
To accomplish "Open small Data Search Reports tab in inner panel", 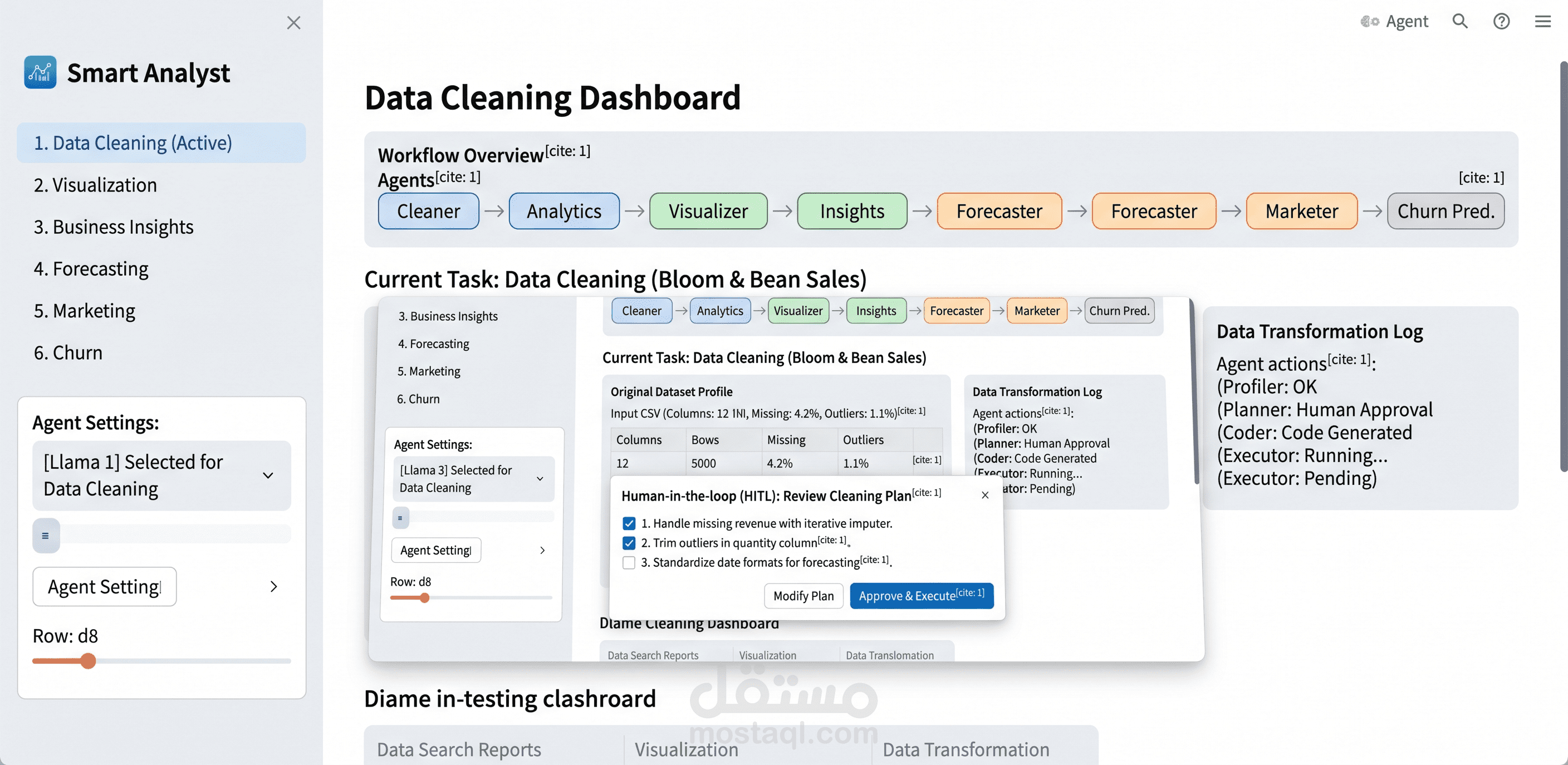I will [653, 655].
